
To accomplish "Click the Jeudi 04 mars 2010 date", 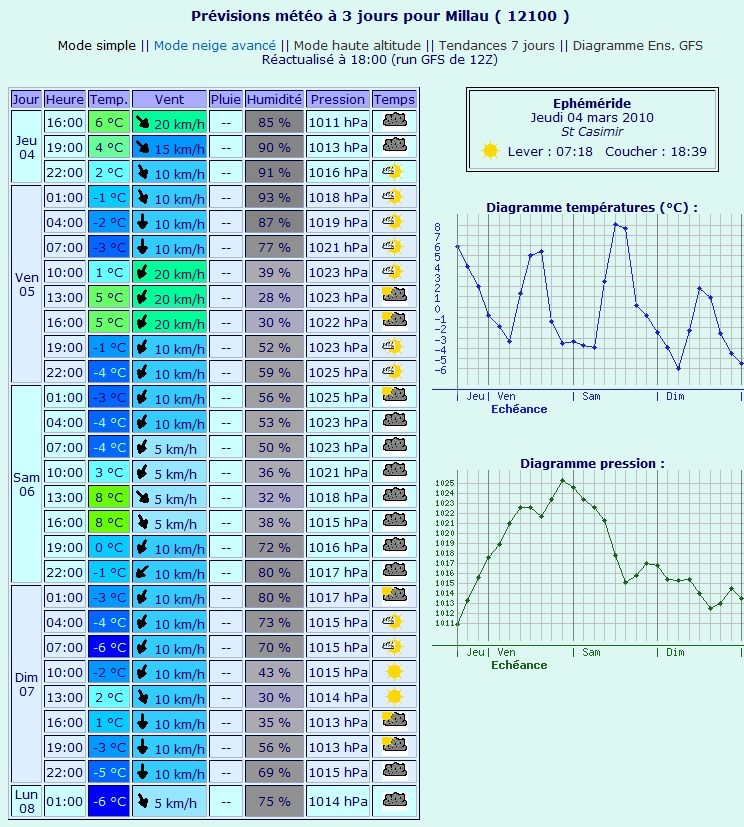I will pyautogui.click(x=592, y=117).
